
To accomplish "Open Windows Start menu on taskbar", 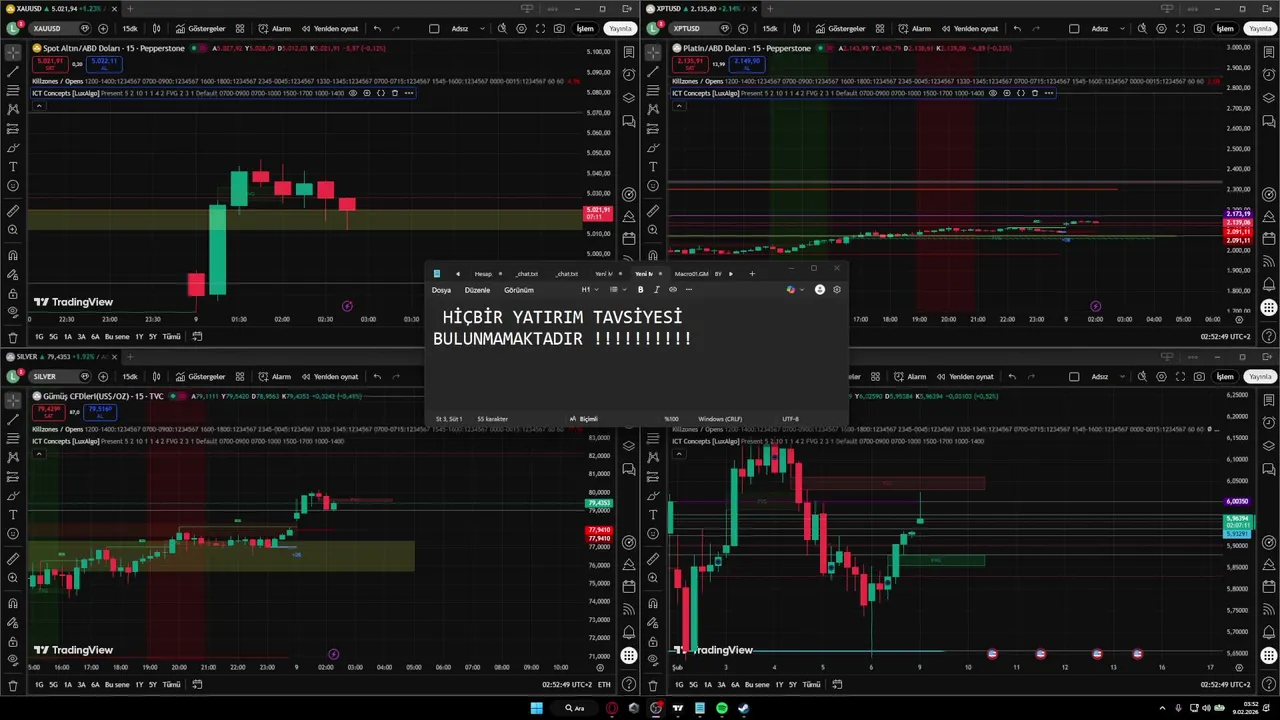I will (x=537, y=708).
